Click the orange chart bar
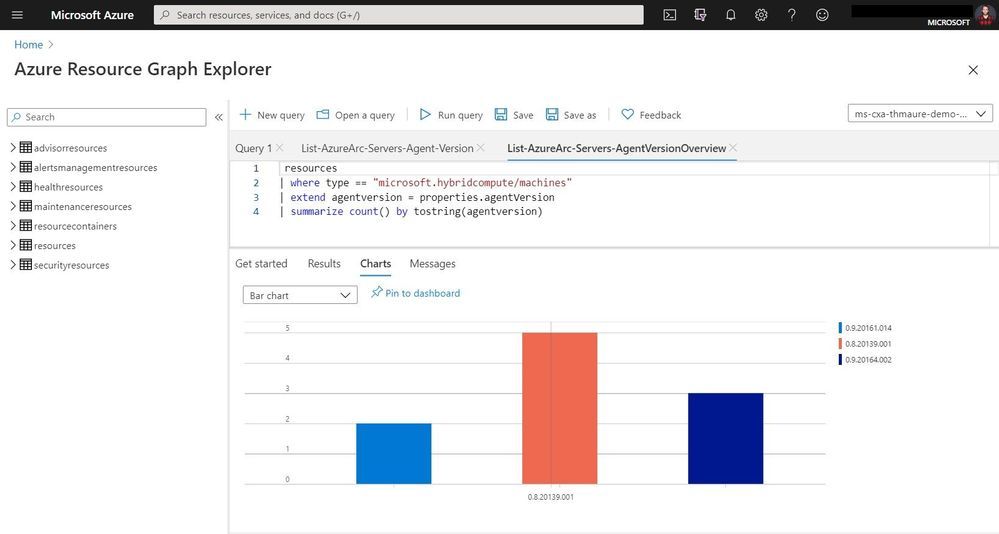 559,408
